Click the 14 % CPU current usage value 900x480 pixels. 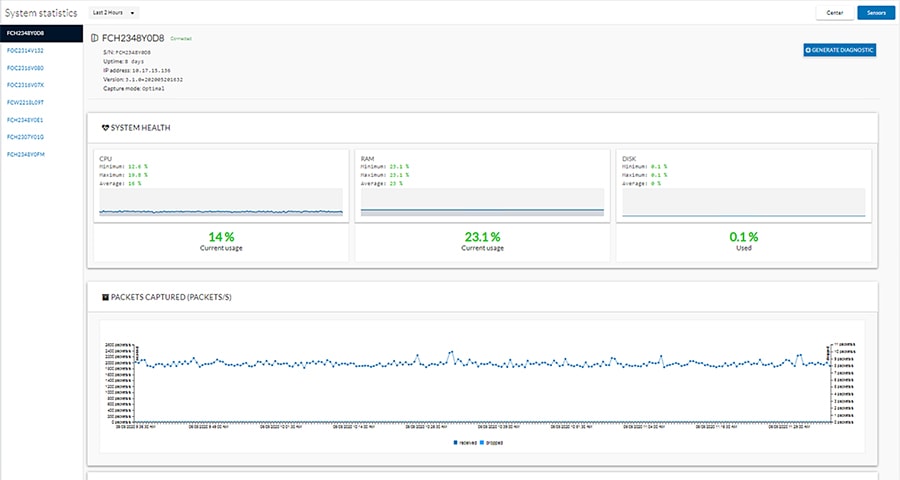[221, 237]
